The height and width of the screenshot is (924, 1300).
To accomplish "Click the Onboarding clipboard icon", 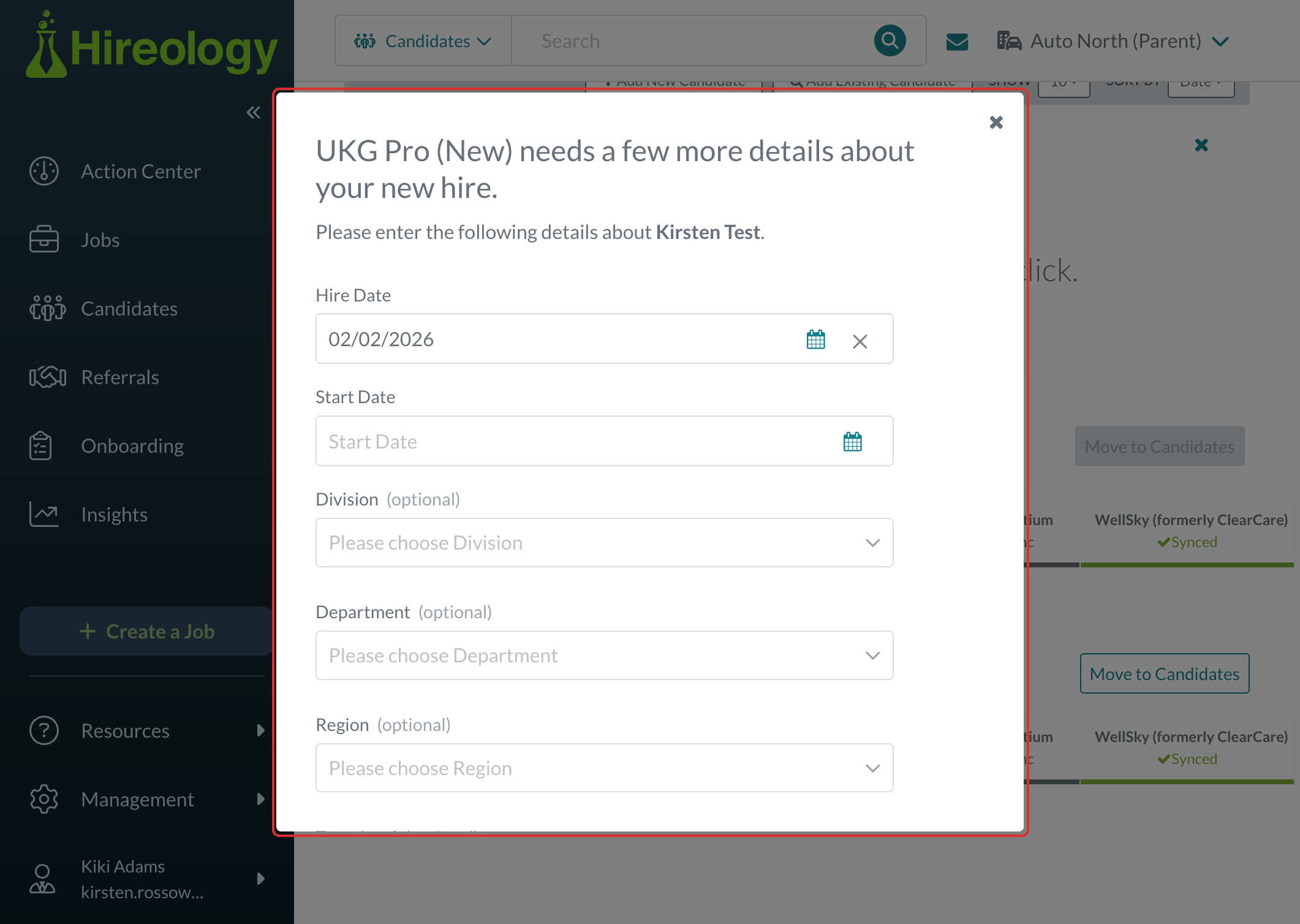I will (40, 445).
